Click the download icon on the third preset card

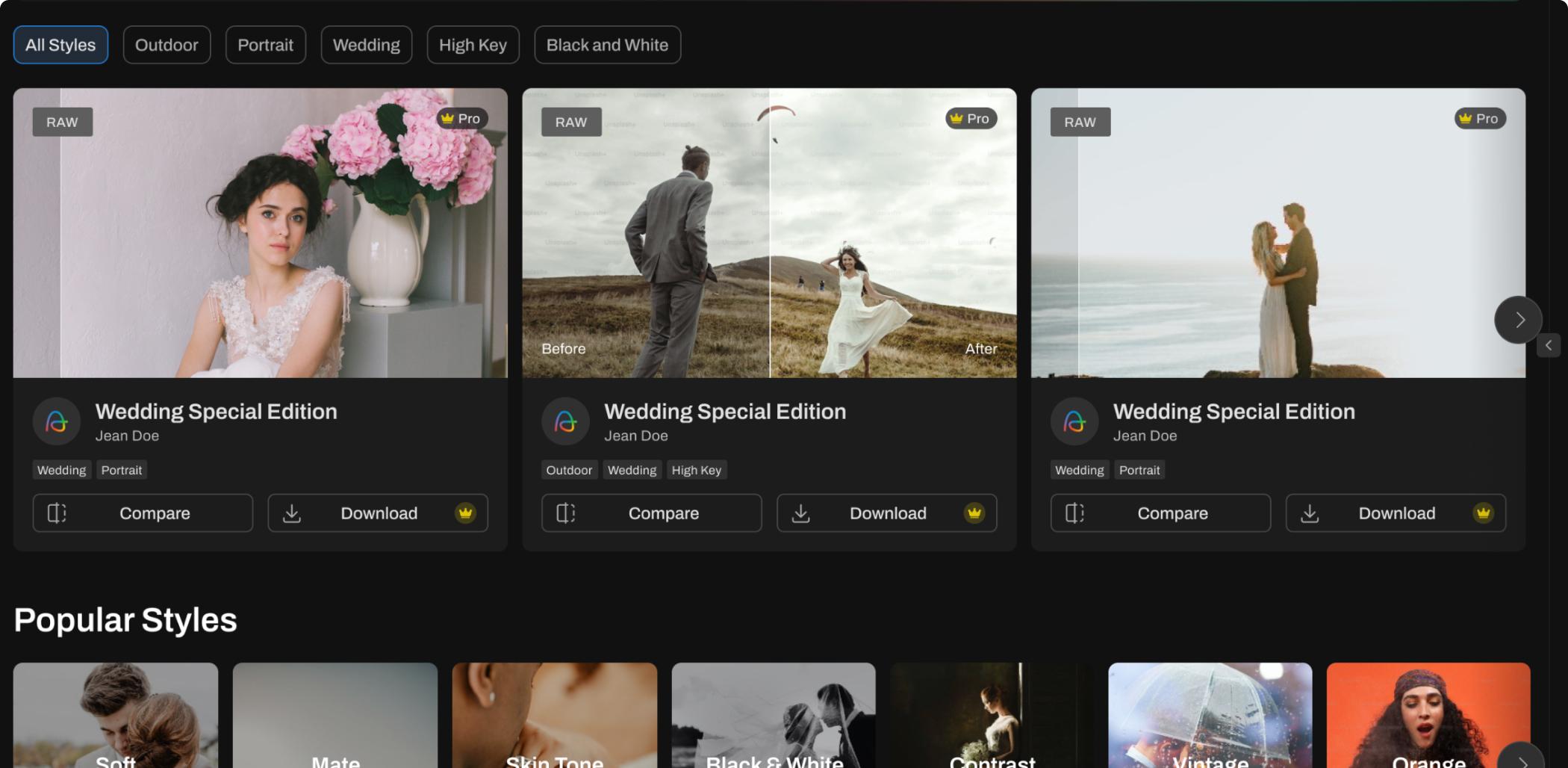point(1310,513)
